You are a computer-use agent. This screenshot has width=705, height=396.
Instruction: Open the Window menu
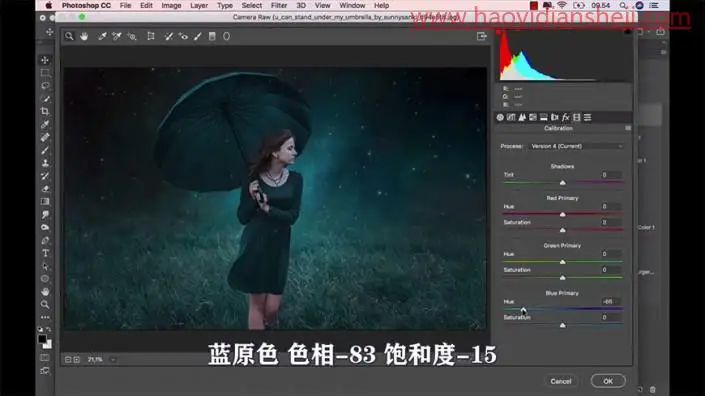(x=352, y=5)
